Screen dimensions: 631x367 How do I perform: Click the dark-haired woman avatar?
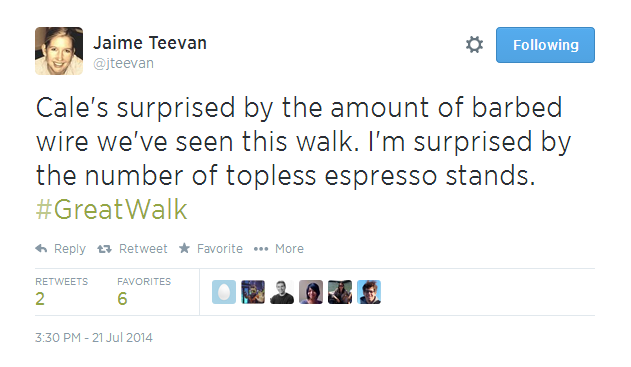(x=311, y=292)
